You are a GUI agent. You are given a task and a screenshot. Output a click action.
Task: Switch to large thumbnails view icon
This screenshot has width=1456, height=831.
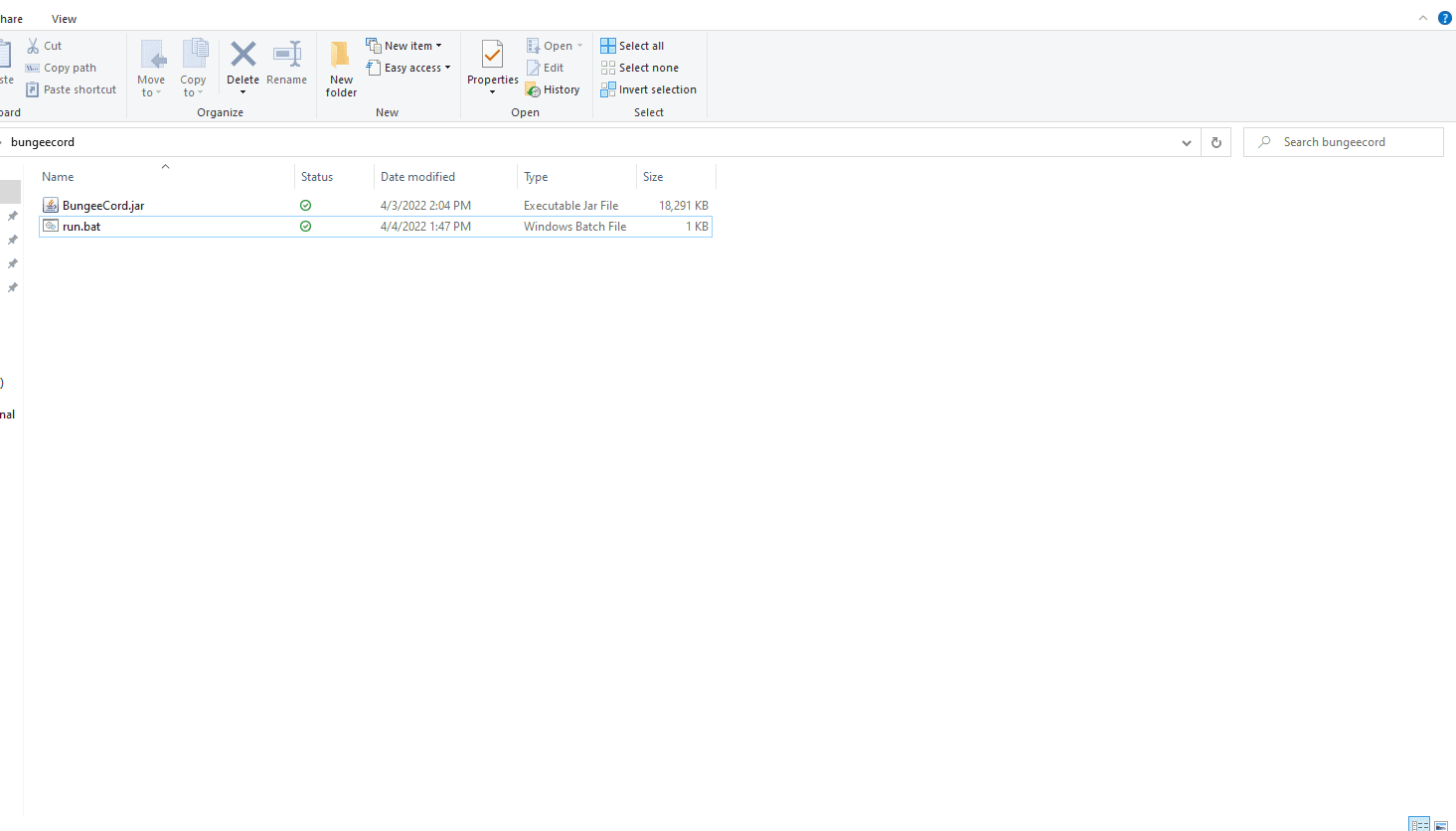click(1441, 824)
